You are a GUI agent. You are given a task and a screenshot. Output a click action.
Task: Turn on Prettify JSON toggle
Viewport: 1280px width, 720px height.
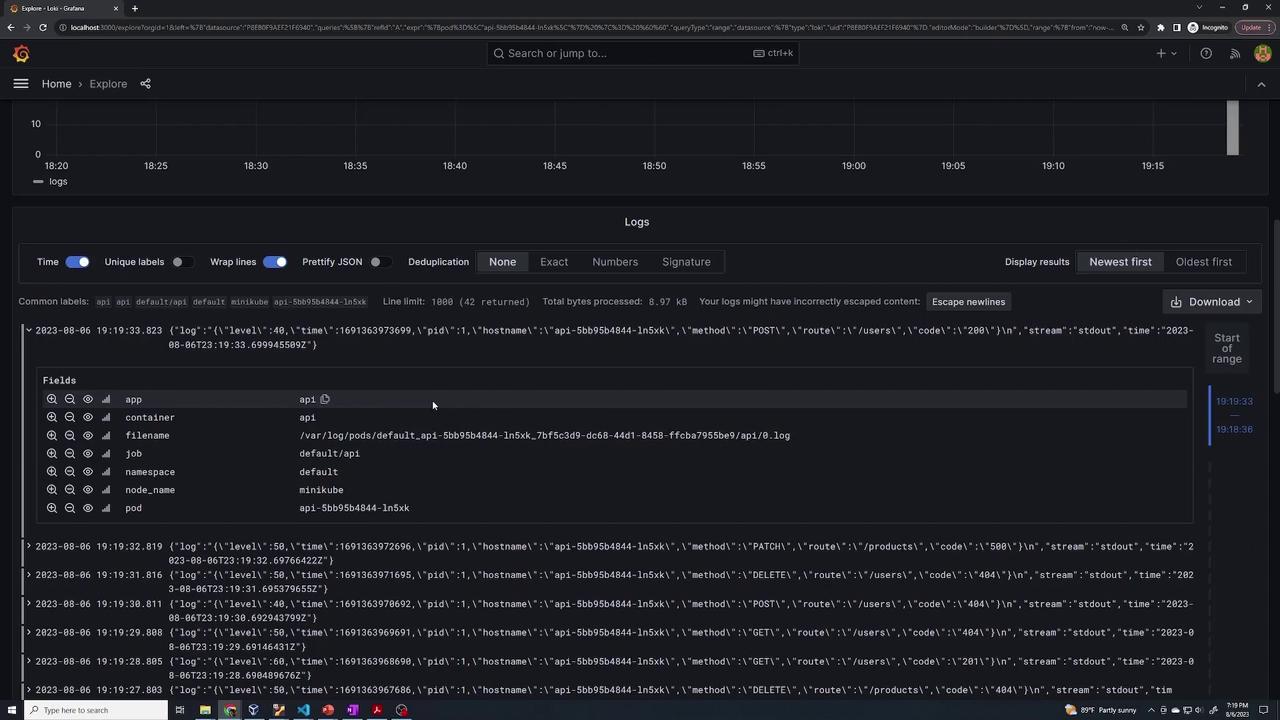point(376,262)
